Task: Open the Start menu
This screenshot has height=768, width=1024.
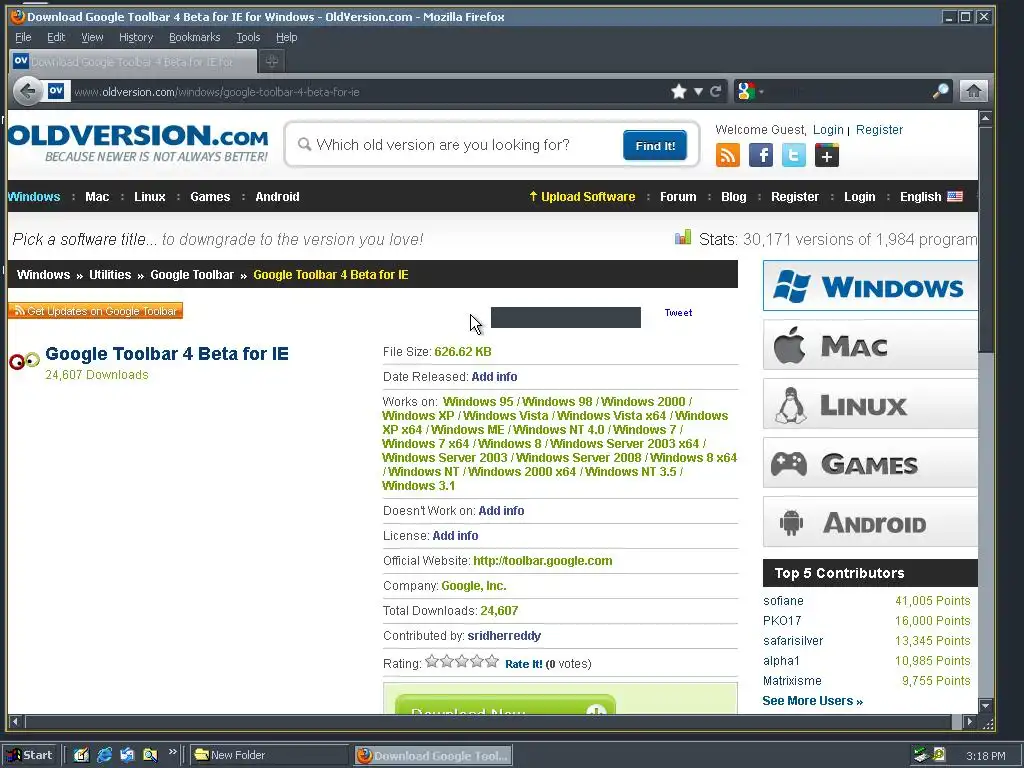Action: click(x=31, y=755)
